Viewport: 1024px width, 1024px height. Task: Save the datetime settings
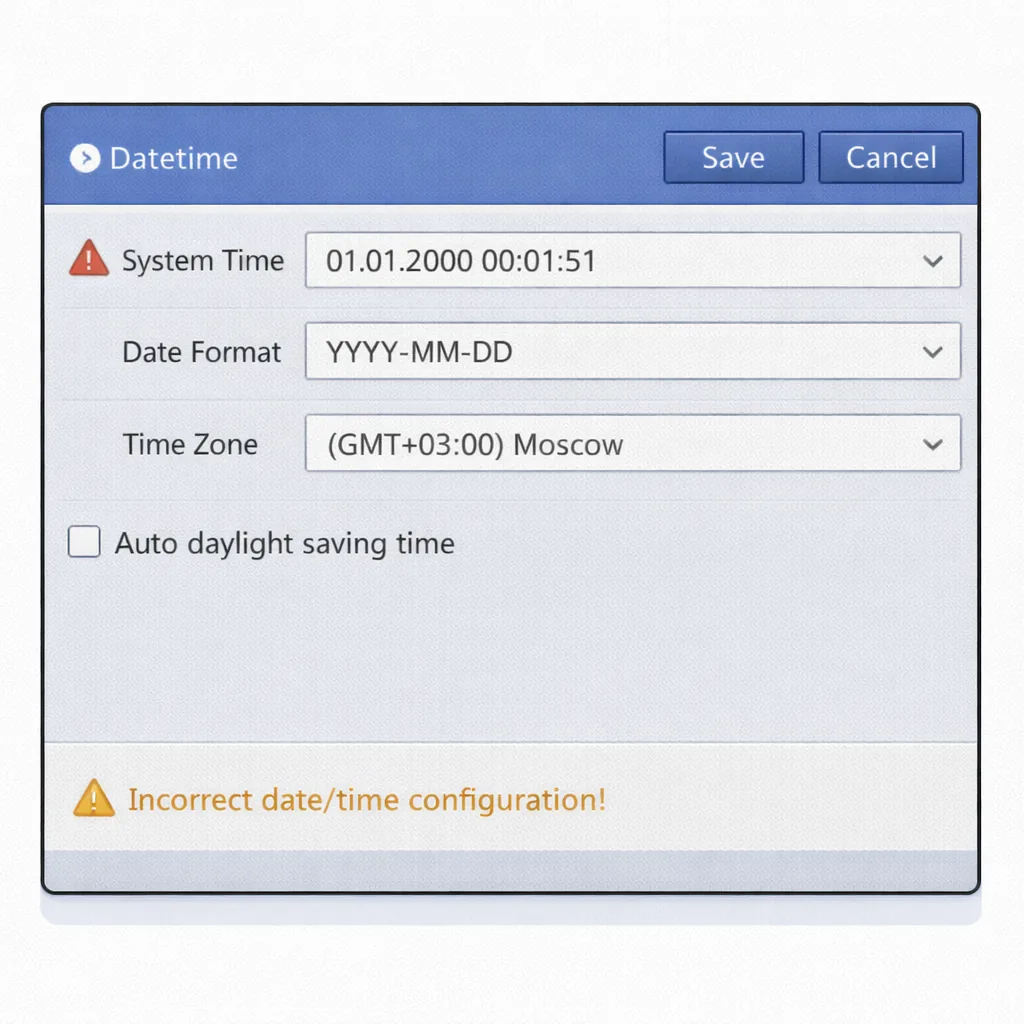(x=733, y=157)
